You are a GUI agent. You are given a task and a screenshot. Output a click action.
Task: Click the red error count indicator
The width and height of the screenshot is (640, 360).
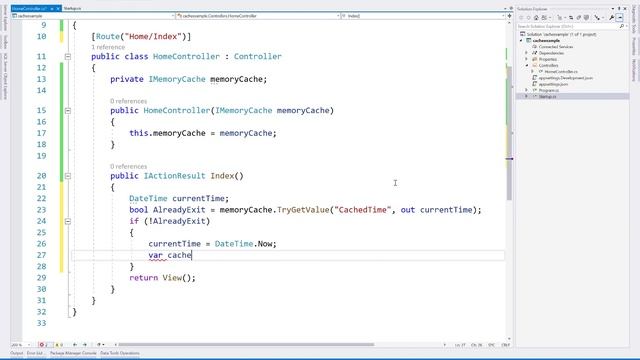[x=44, y=345]
